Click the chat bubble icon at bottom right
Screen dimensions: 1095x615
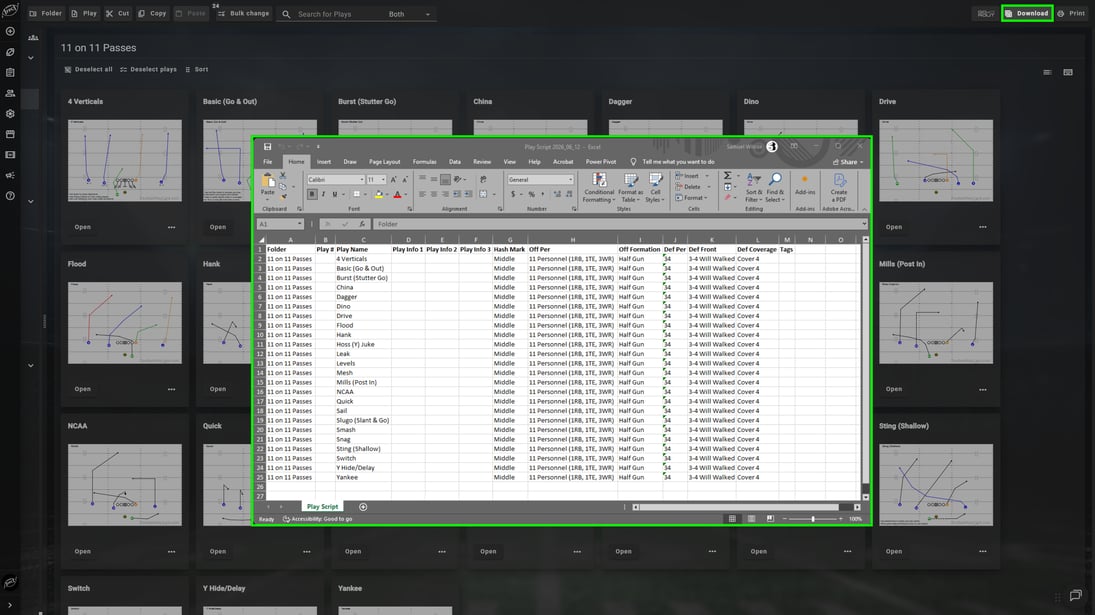pos(1075,595)
